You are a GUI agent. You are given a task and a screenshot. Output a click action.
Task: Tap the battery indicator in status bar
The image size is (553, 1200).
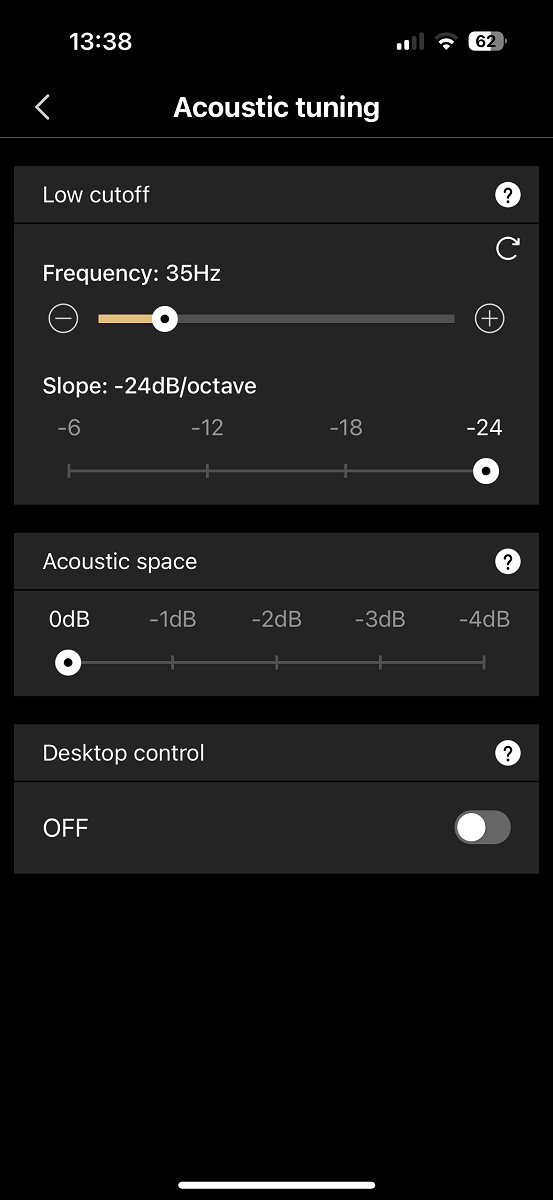pos(487,42)
